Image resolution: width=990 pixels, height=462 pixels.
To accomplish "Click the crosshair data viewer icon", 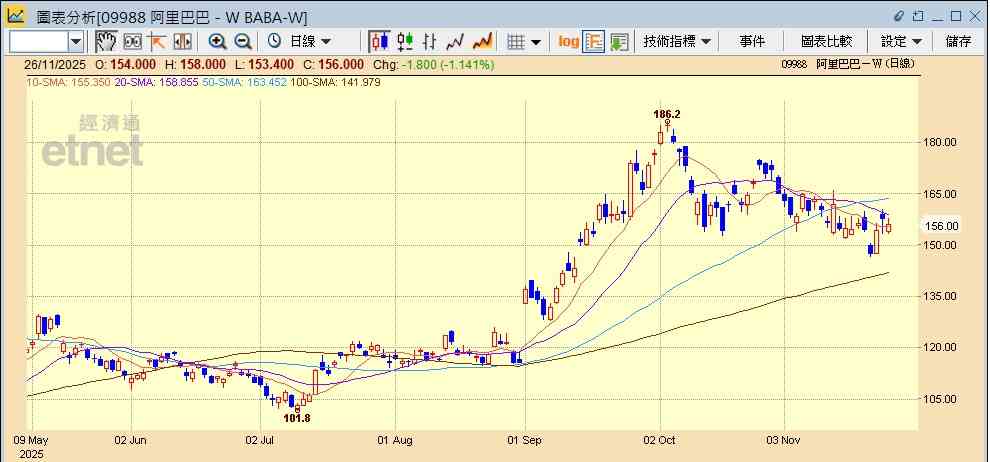I will click(132, 41).
